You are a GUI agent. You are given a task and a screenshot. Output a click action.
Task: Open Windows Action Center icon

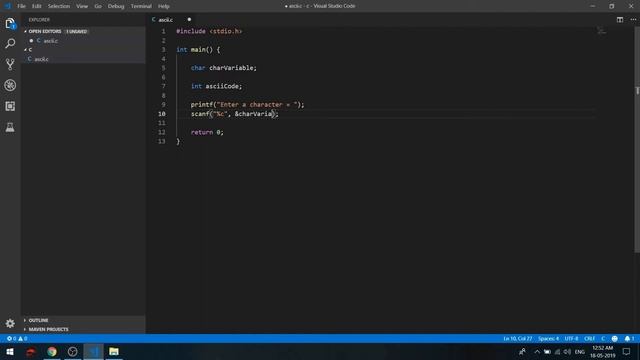[626, 351]
